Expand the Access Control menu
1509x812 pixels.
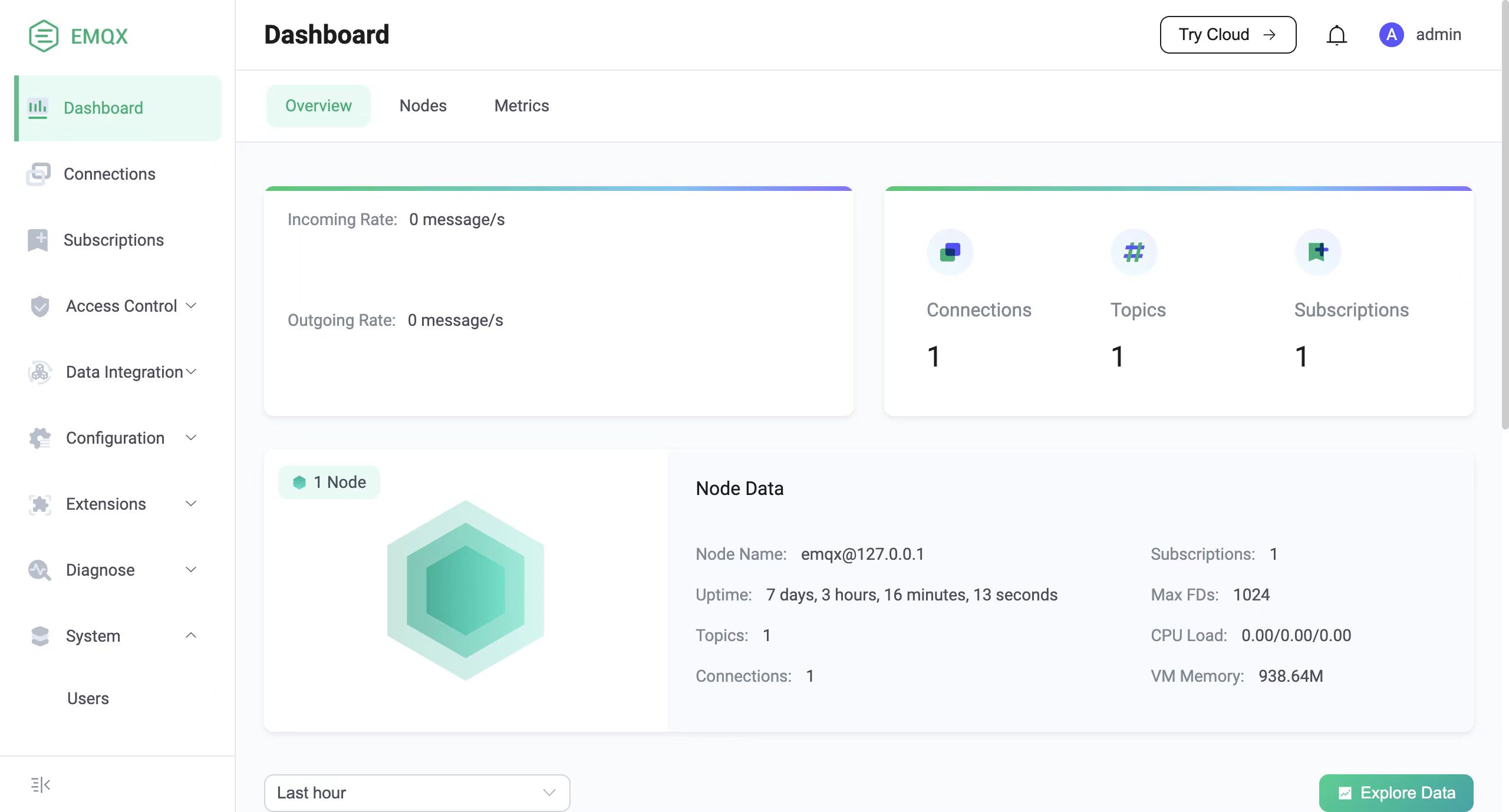(x=121, y=306)
